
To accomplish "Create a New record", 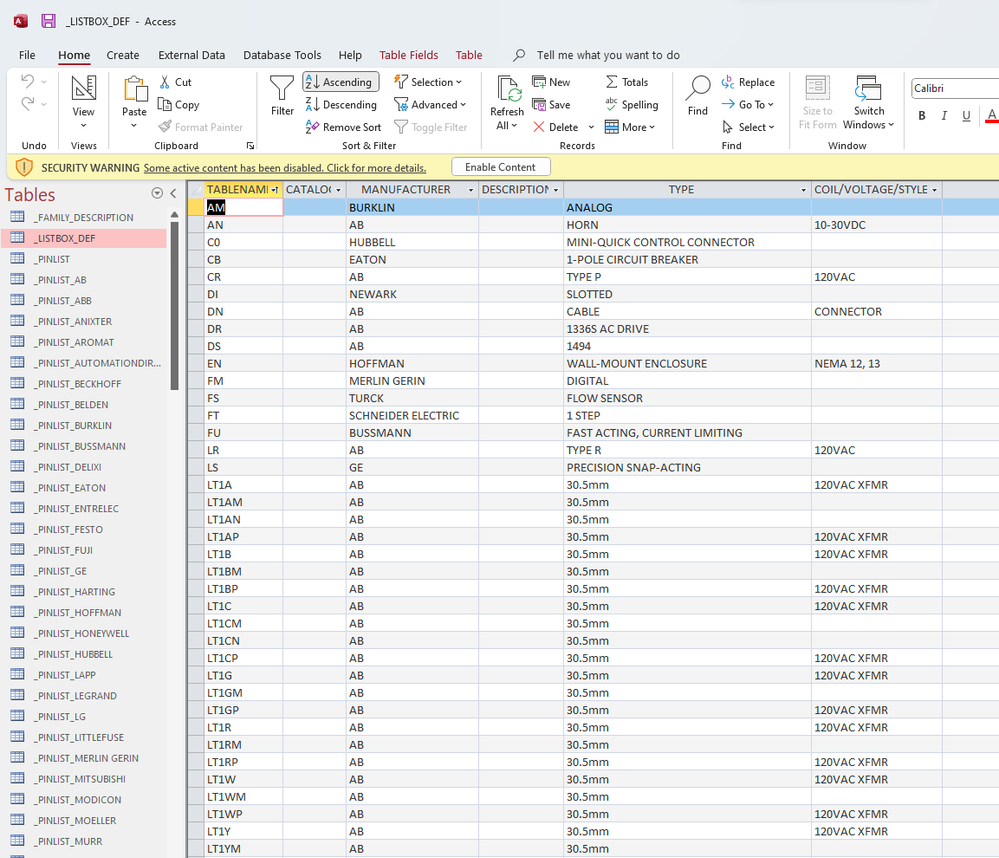I will 551,82.
